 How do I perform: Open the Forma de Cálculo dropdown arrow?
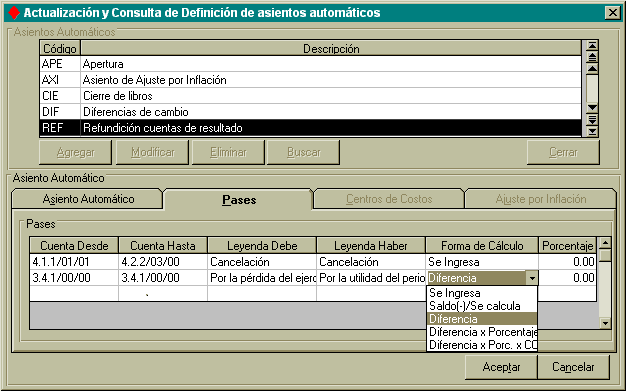pos(532,278)
